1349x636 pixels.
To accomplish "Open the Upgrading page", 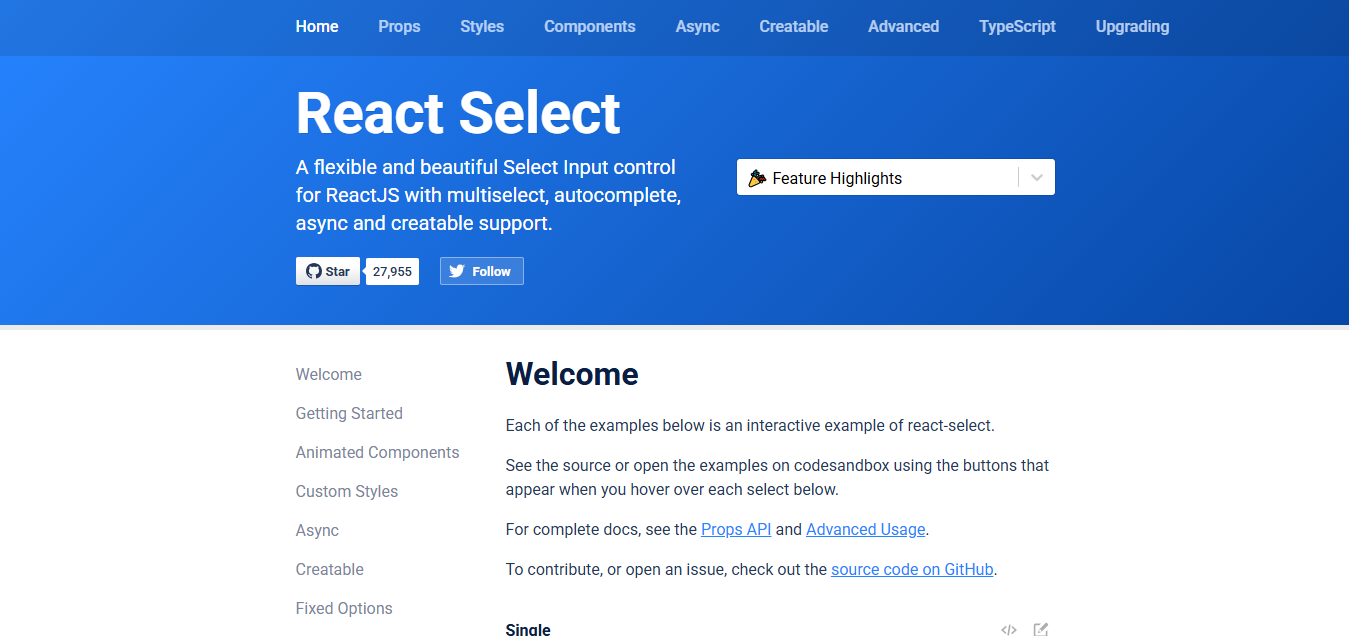I will pos(1132,27).
